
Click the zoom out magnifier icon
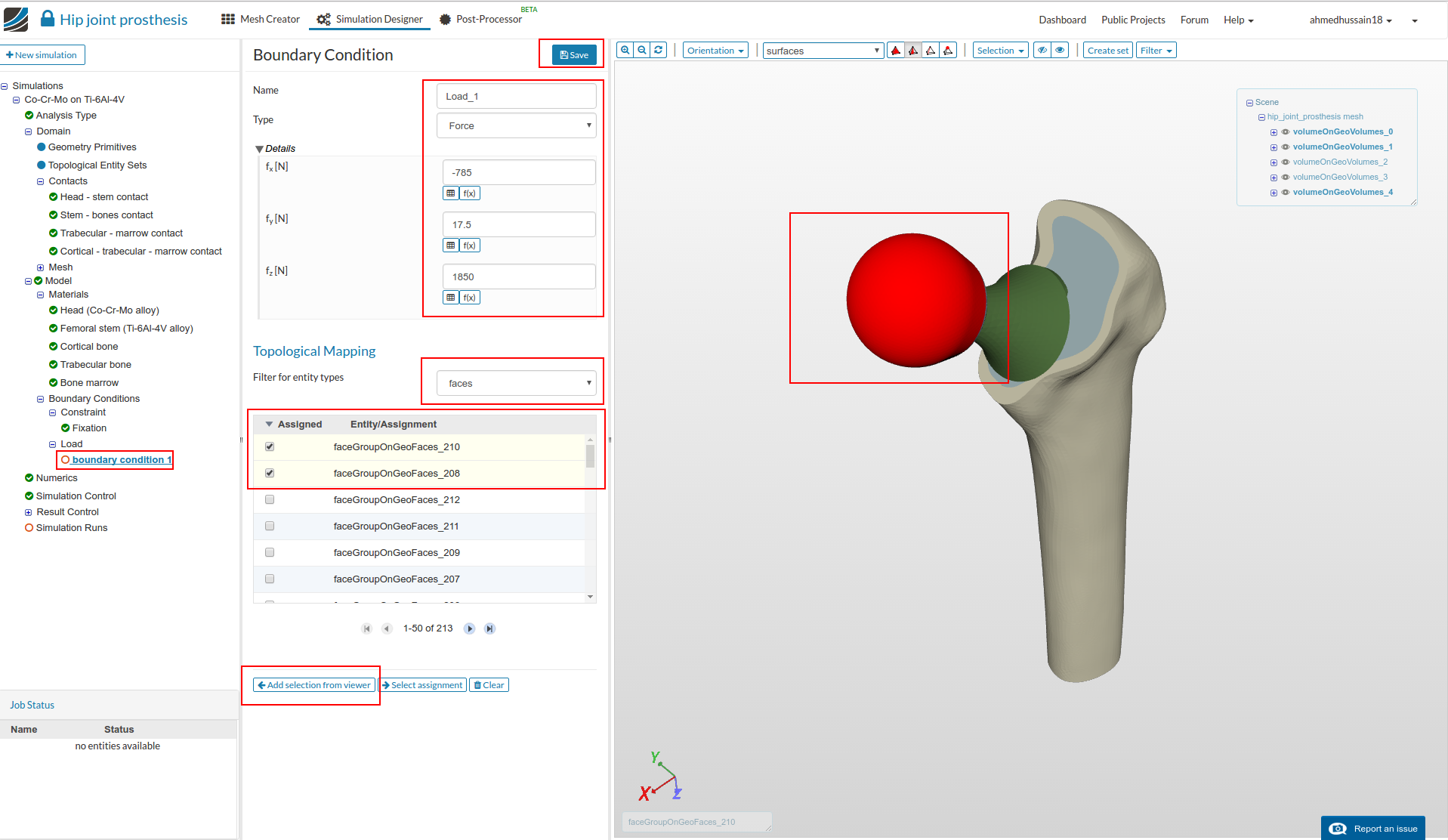click(642, 51)
